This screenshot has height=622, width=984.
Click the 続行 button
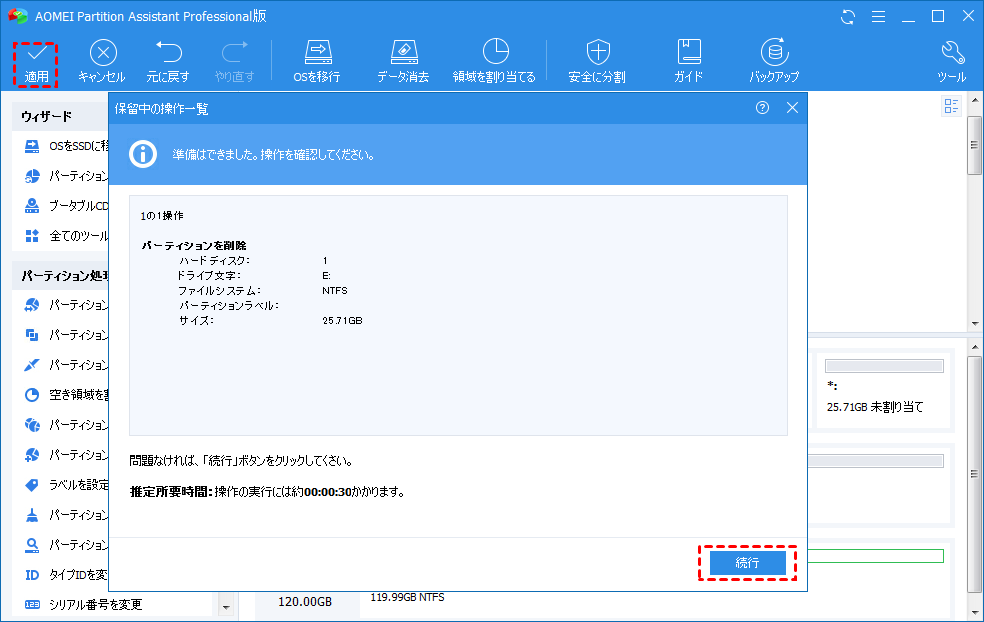click(x=747, y=563)
